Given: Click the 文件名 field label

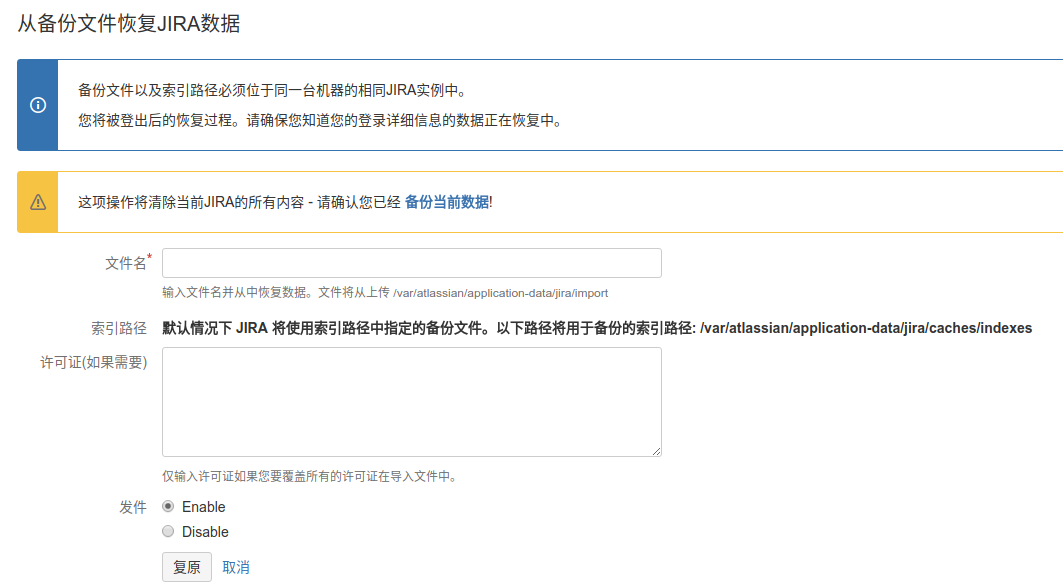Looking at the screenshot, I should (x=126, y=263).
